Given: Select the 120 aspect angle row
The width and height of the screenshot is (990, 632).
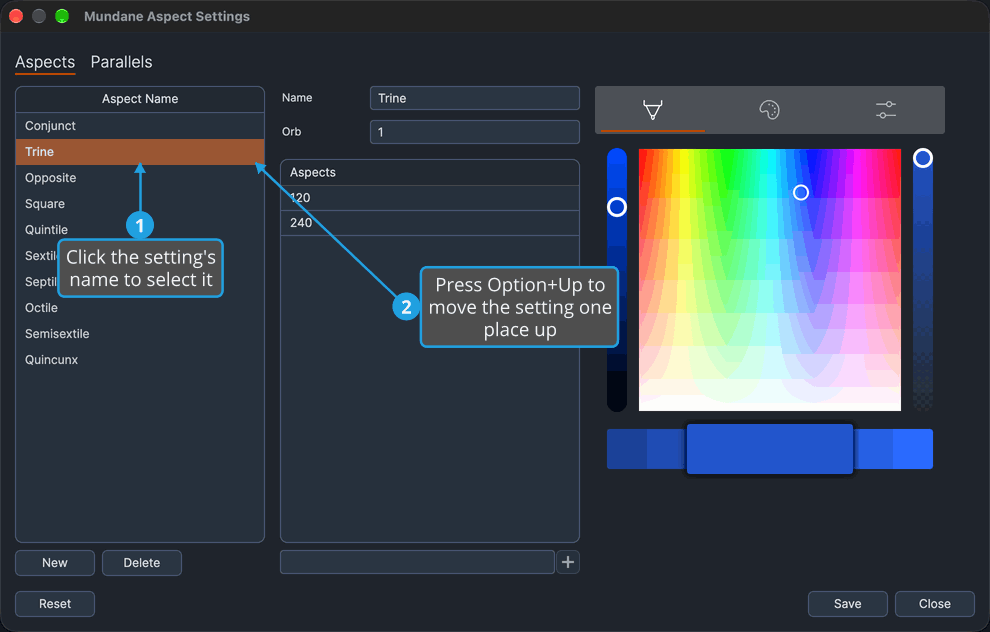Looking at the screenshot, I should click(430, 198).
